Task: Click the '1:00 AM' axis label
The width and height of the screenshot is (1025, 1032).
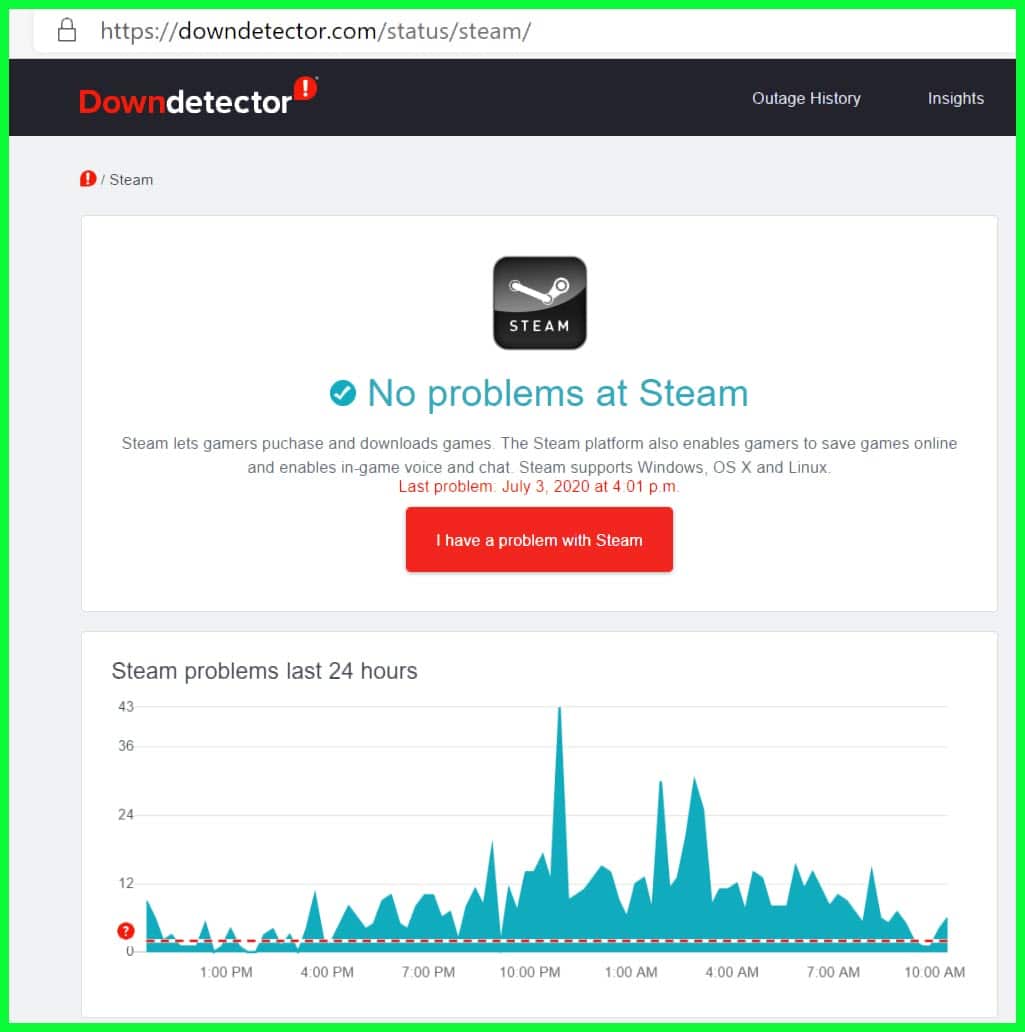Action: 631,972
